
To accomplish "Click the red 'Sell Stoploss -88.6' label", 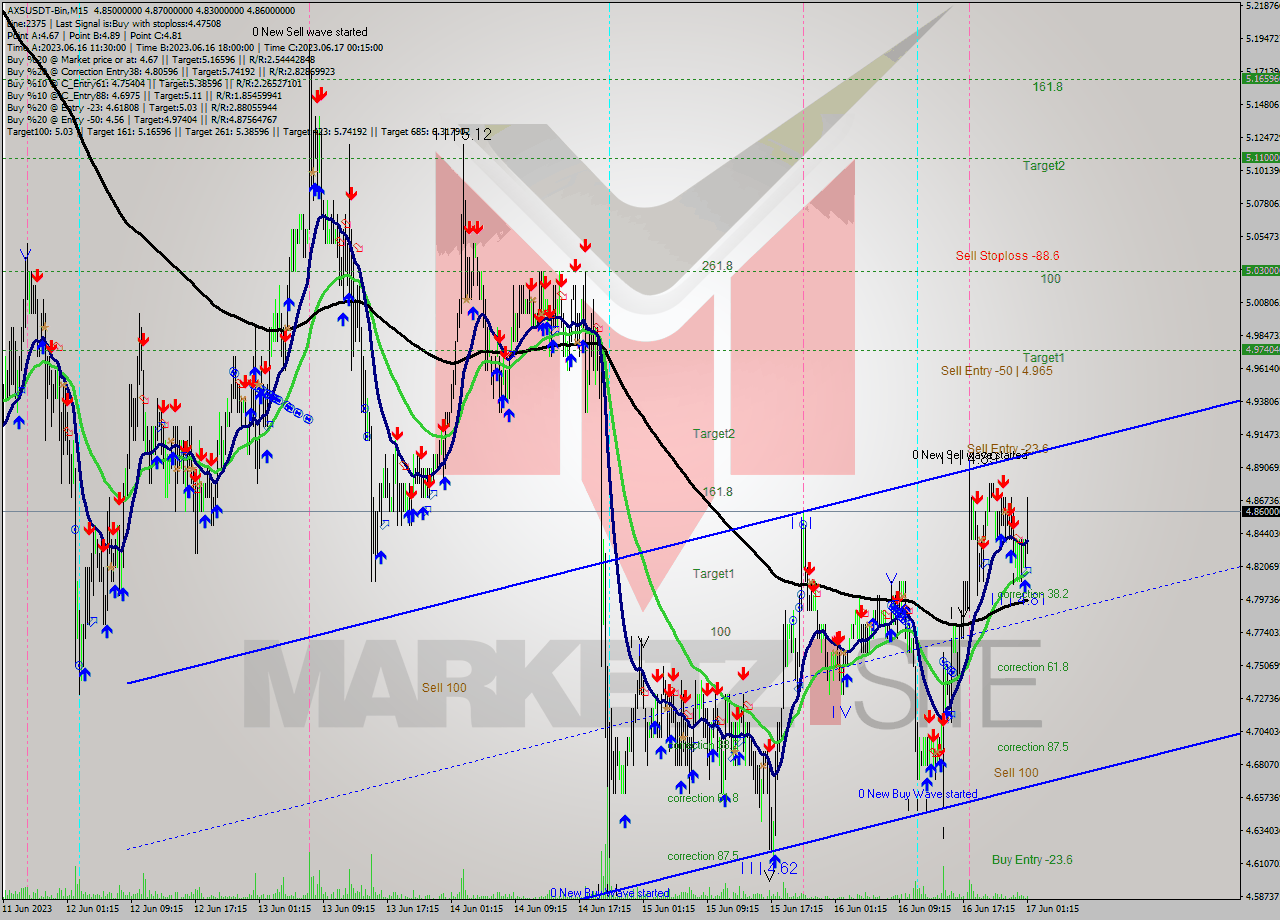I will tap(1007, 256).
